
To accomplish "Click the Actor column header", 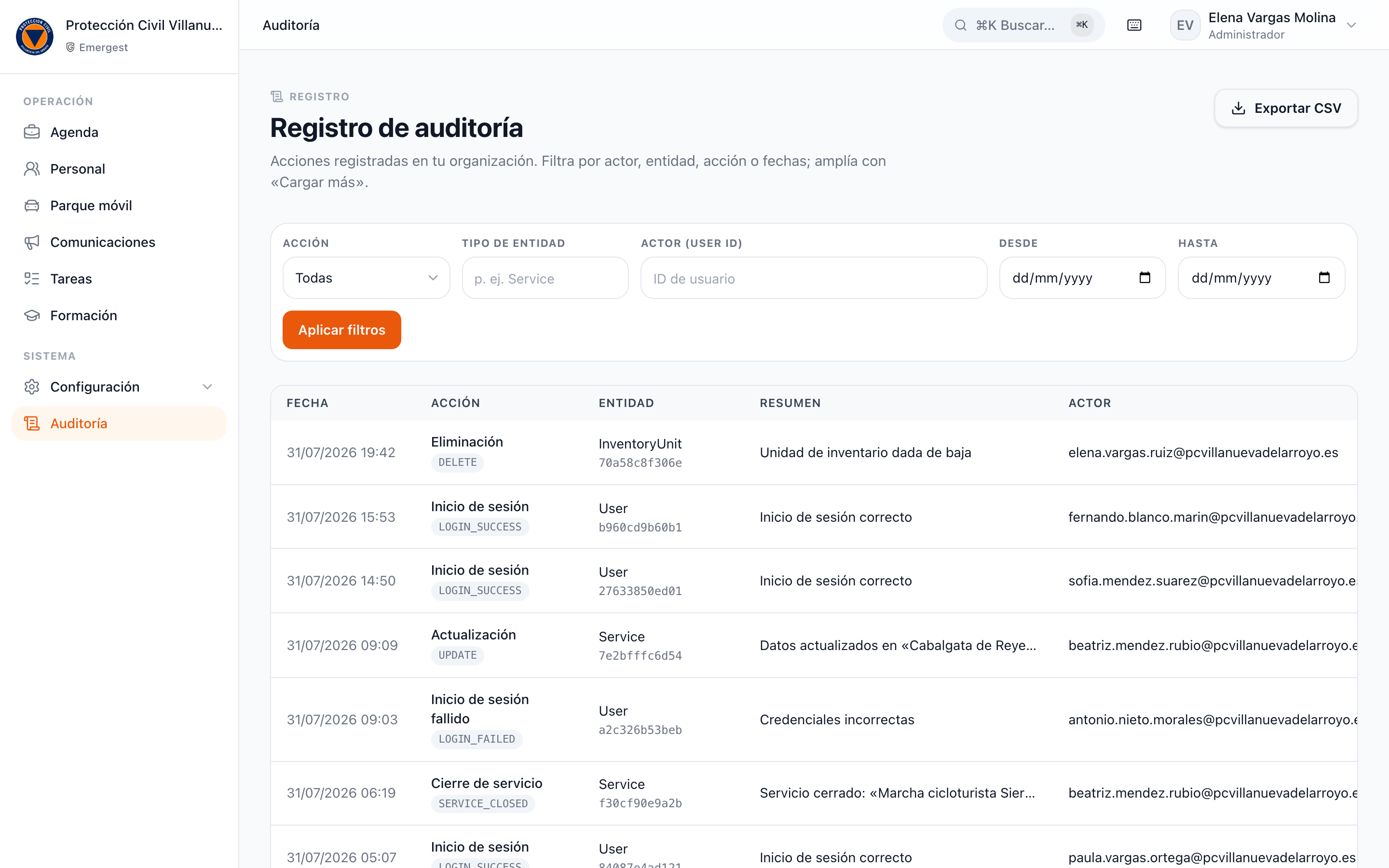I will tap(1090, 403).
